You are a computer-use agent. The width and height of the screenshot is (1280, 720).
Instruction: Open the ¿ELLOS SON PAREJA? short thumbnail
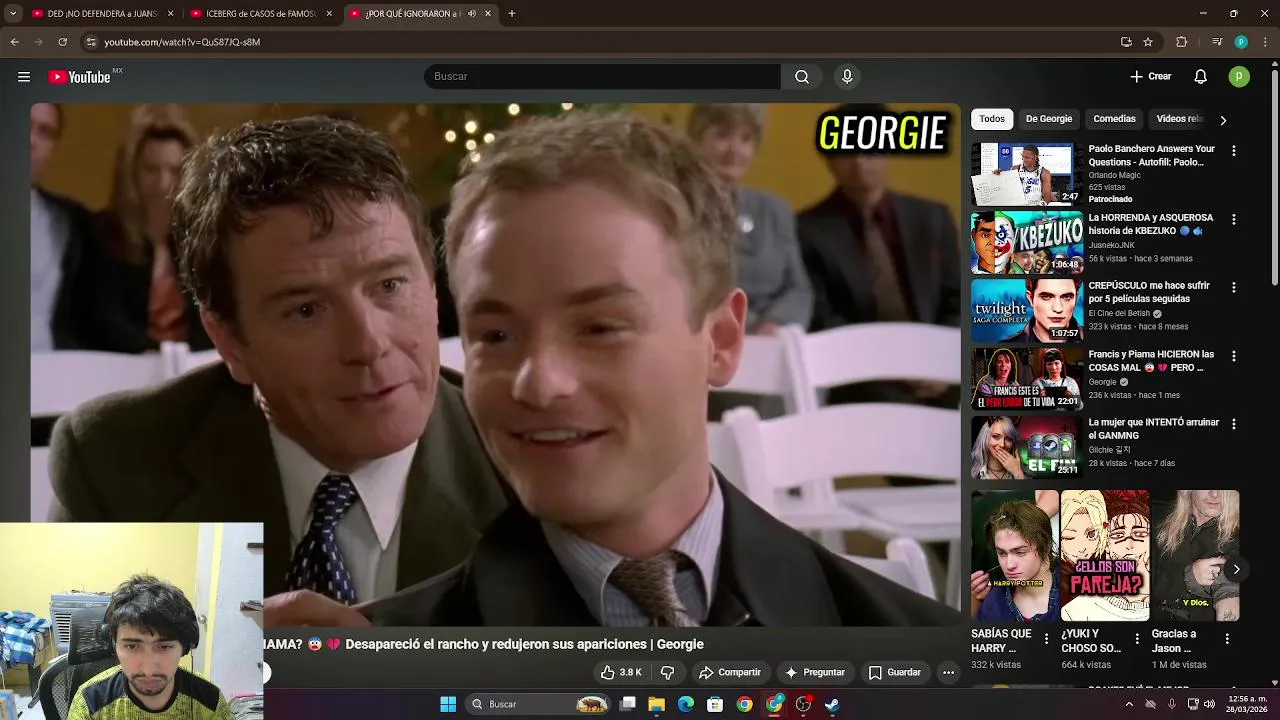tap(1105, 556)
